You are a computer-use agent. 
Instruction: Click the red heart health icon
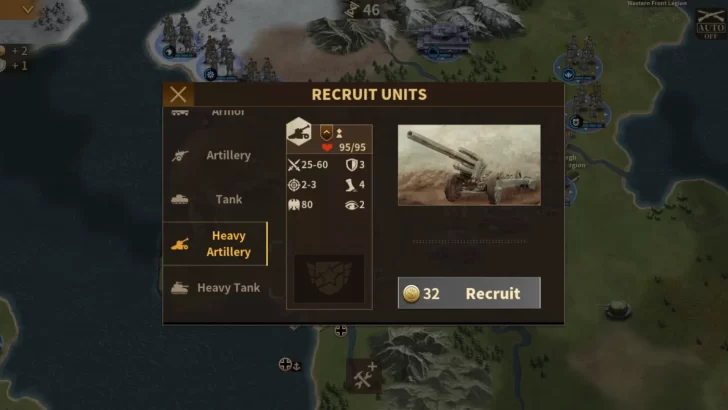pos(327,148)
